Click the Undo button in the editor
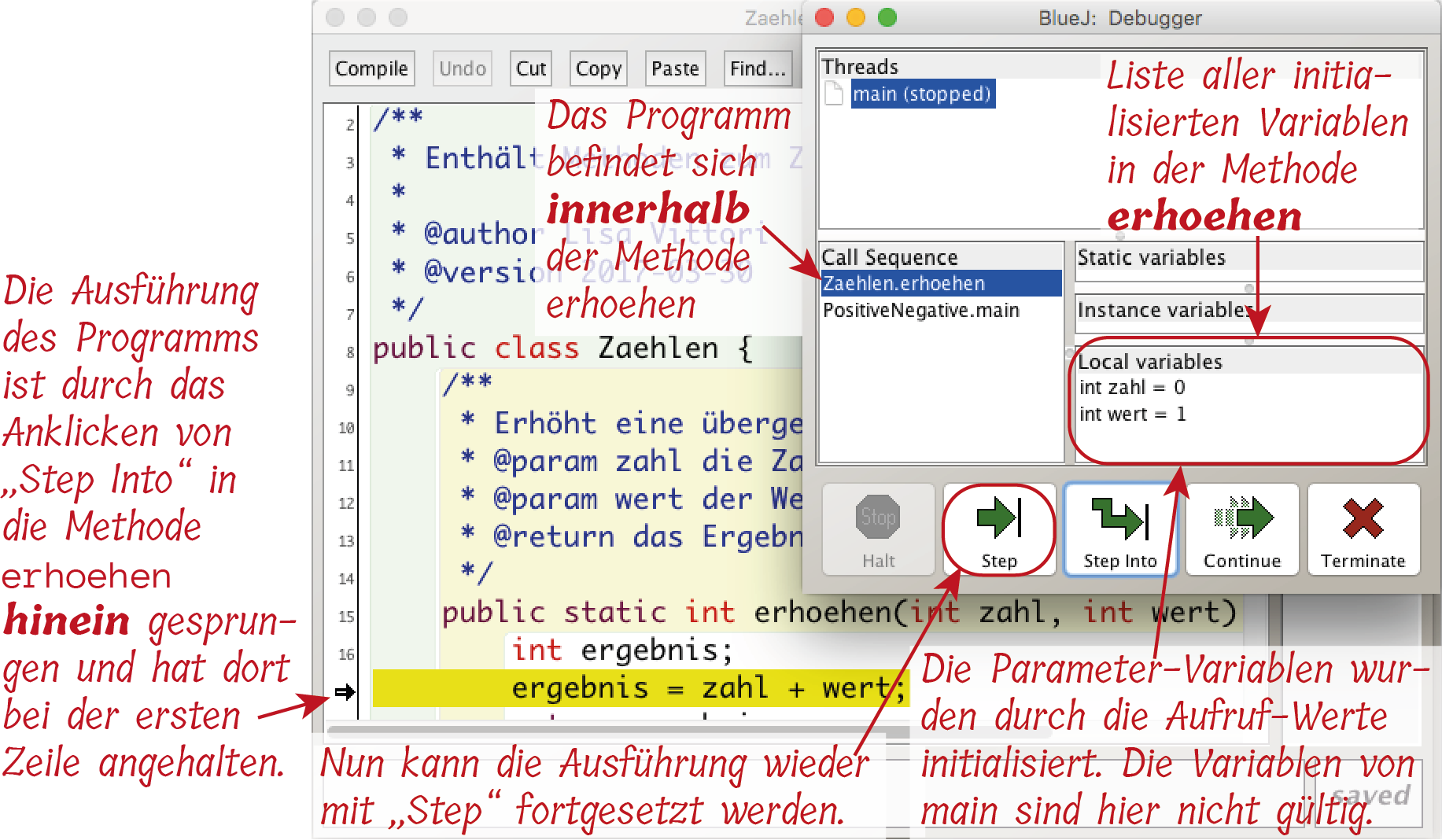The image size is (1442, 840). 463,68
